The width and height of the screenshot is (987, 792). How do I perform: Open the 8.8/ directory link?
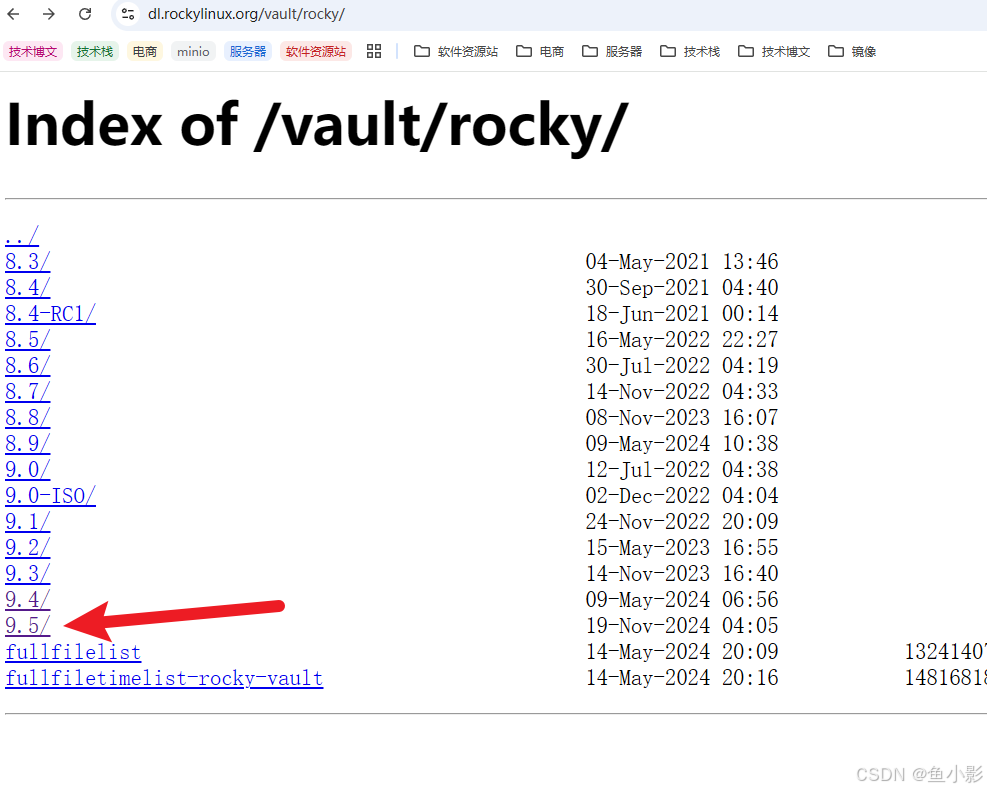(28, 418)
